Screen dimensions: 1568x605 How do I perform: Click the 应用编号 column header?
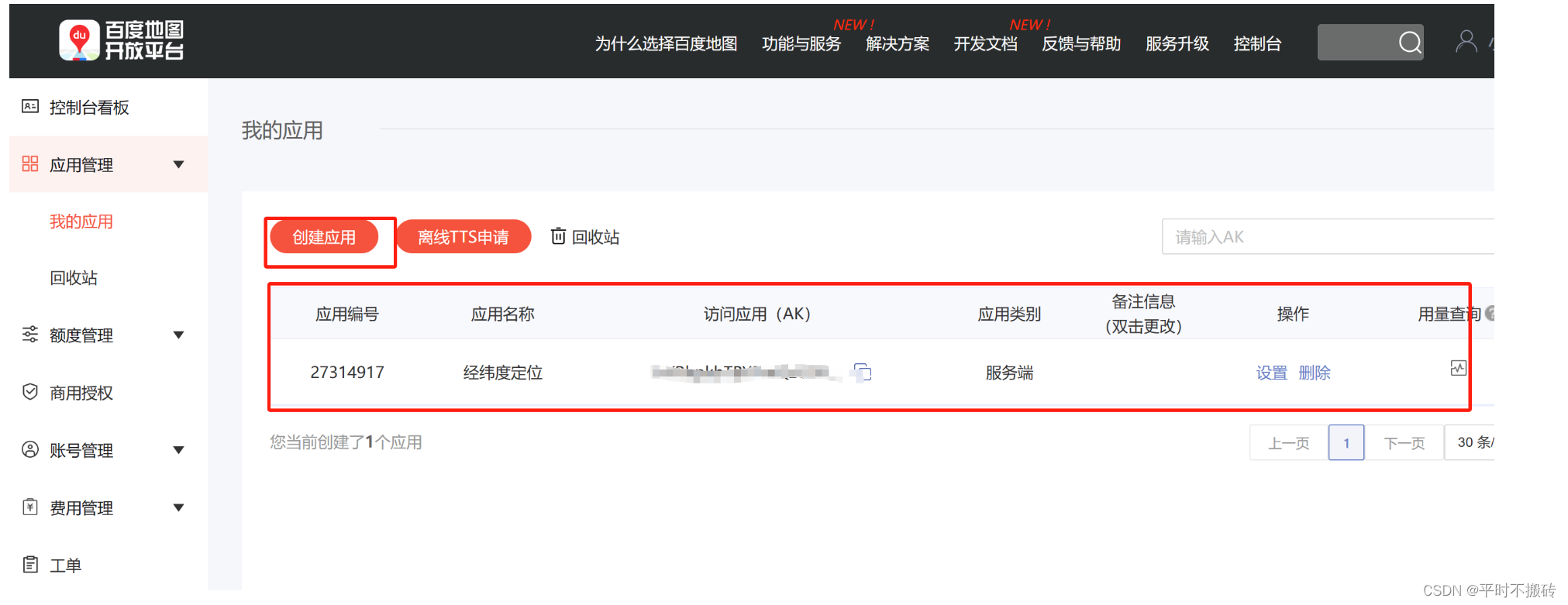click(x=347, y=314)
